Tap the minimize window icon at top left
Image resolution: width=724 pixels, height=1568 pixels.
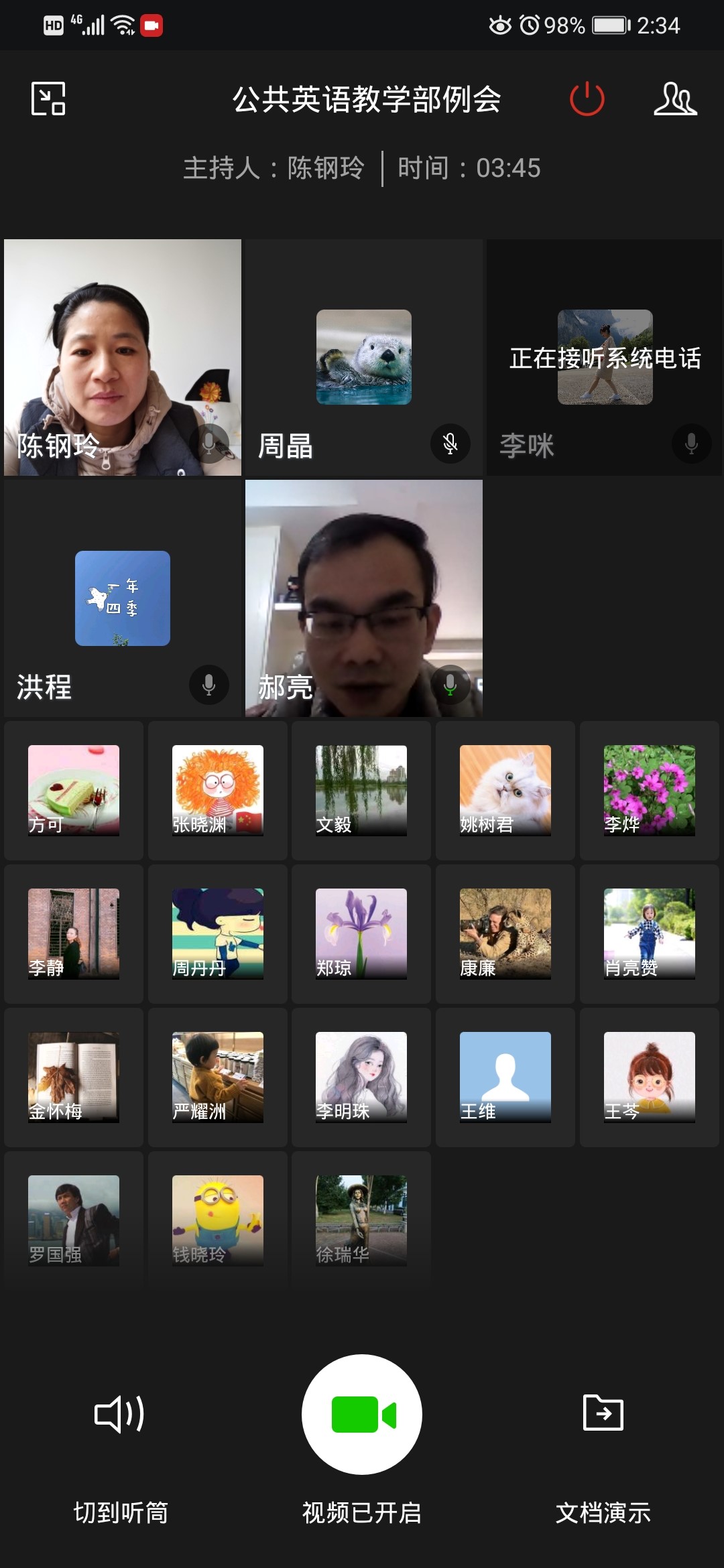pyautogui.click(x=48, y=99)
